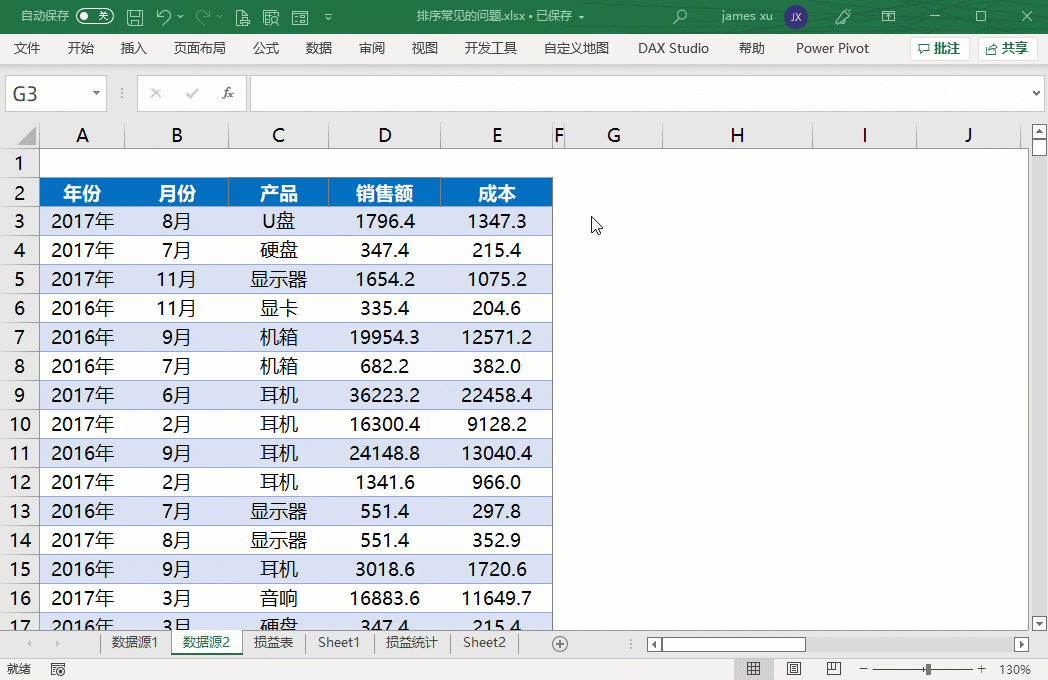Viewport: 1048px width, 680px height.
Task: Click the 批注 comments button
Action: coord(939,48)
